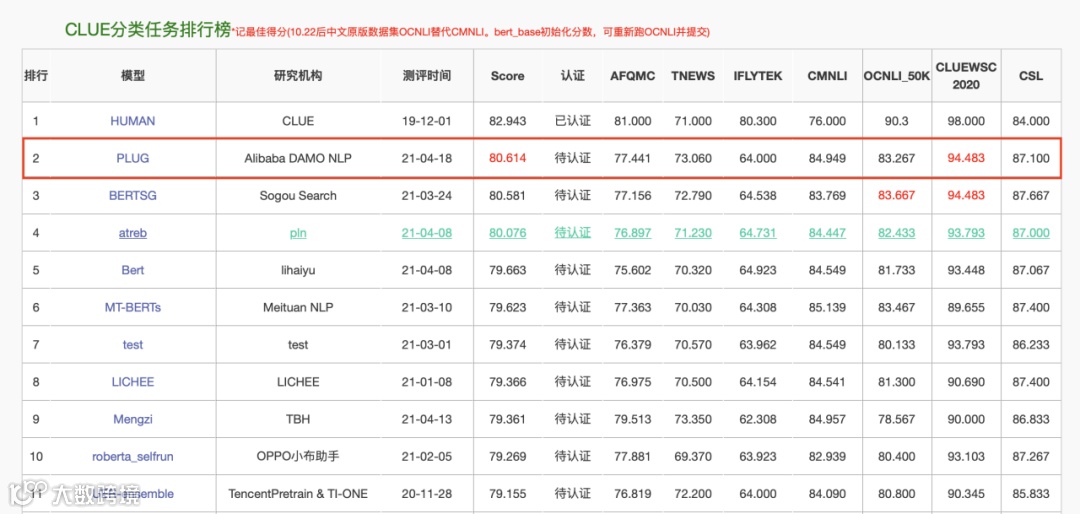The image size is (1080, 514).
Task: Click the 认证 column header
Action: [573, 76]
